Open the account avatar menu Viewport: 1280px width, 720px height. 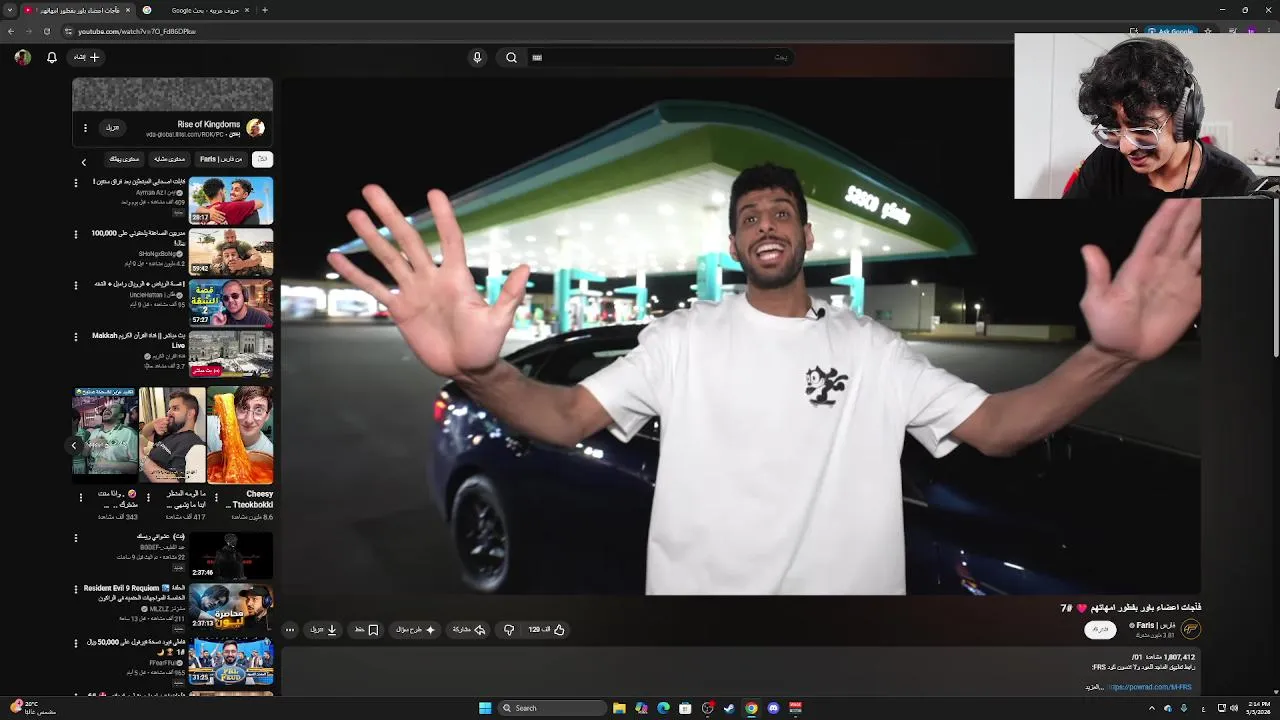(x=22, y=57)
